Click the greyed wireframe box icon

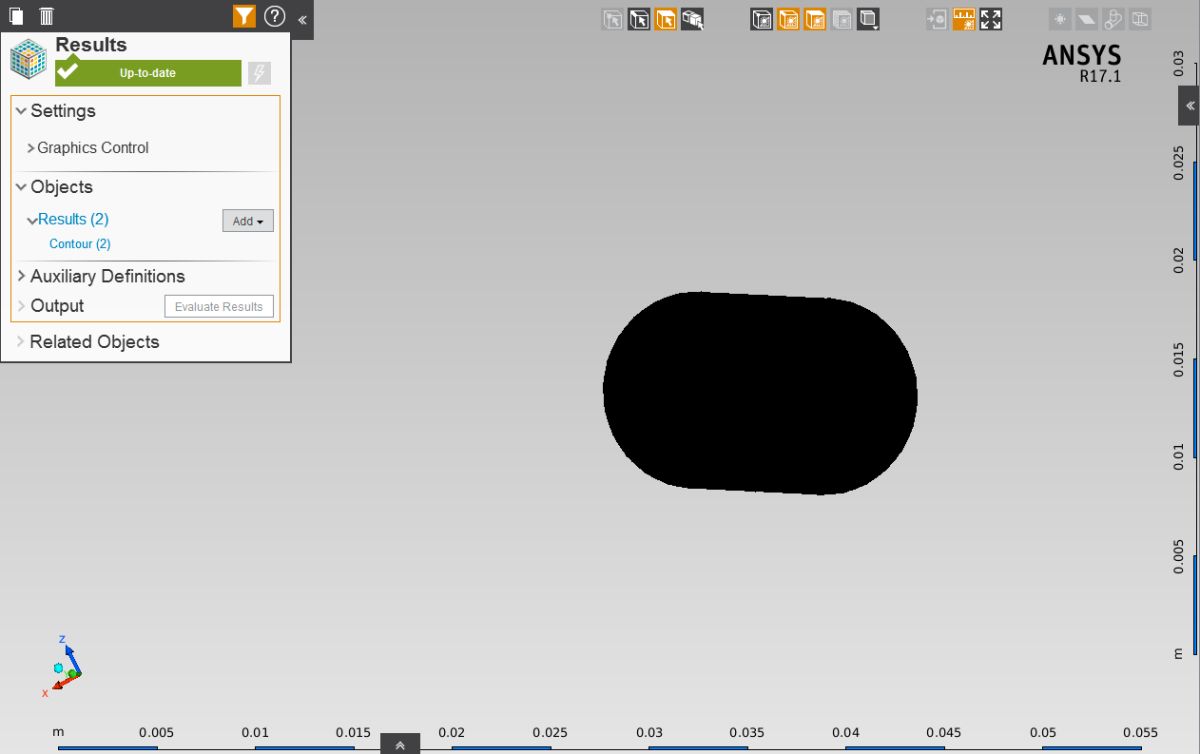click(x=1140, y=18)
